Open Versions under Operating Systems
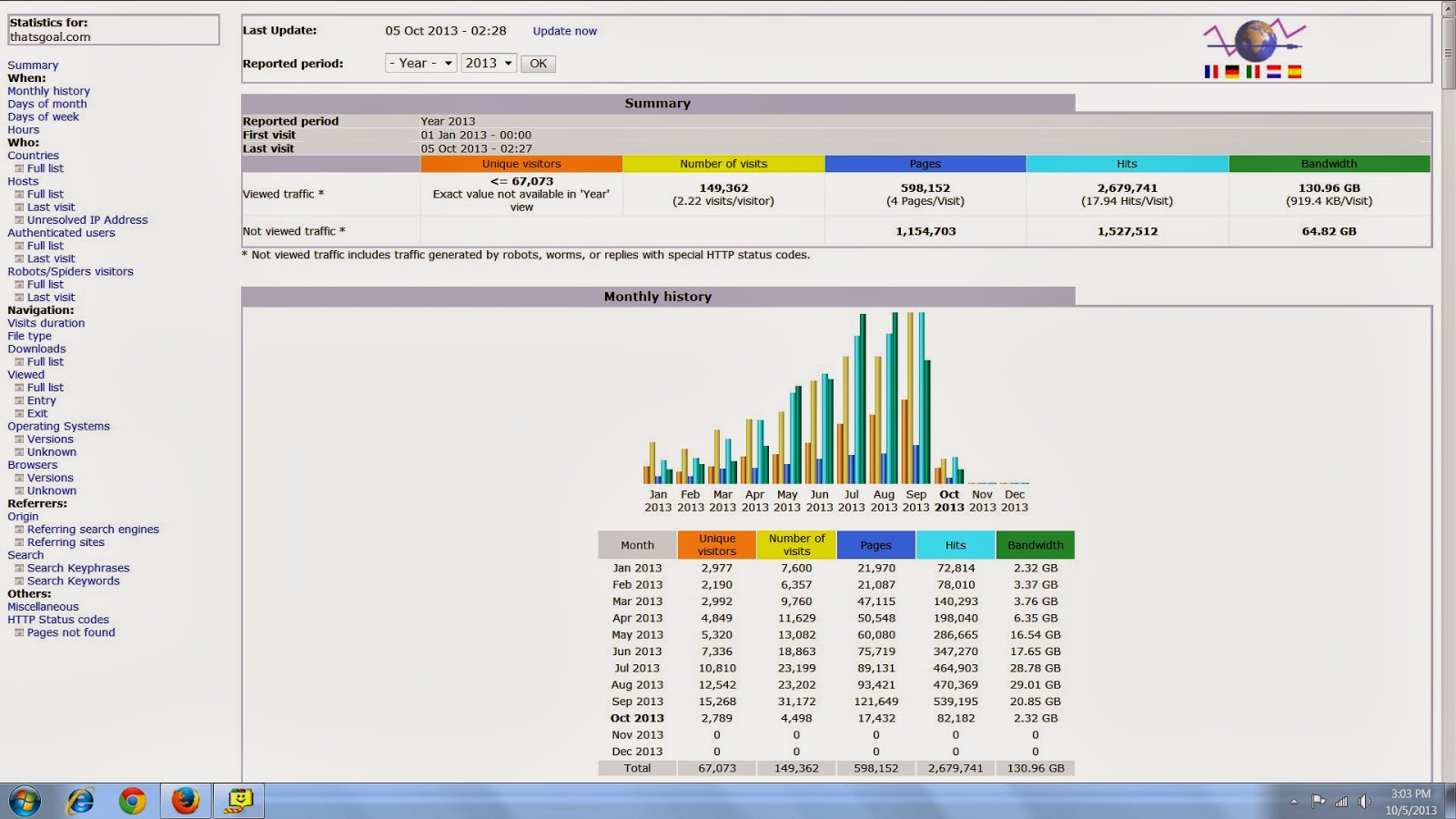The width and height of the screenshot is (1456, 819). point(50,440)
